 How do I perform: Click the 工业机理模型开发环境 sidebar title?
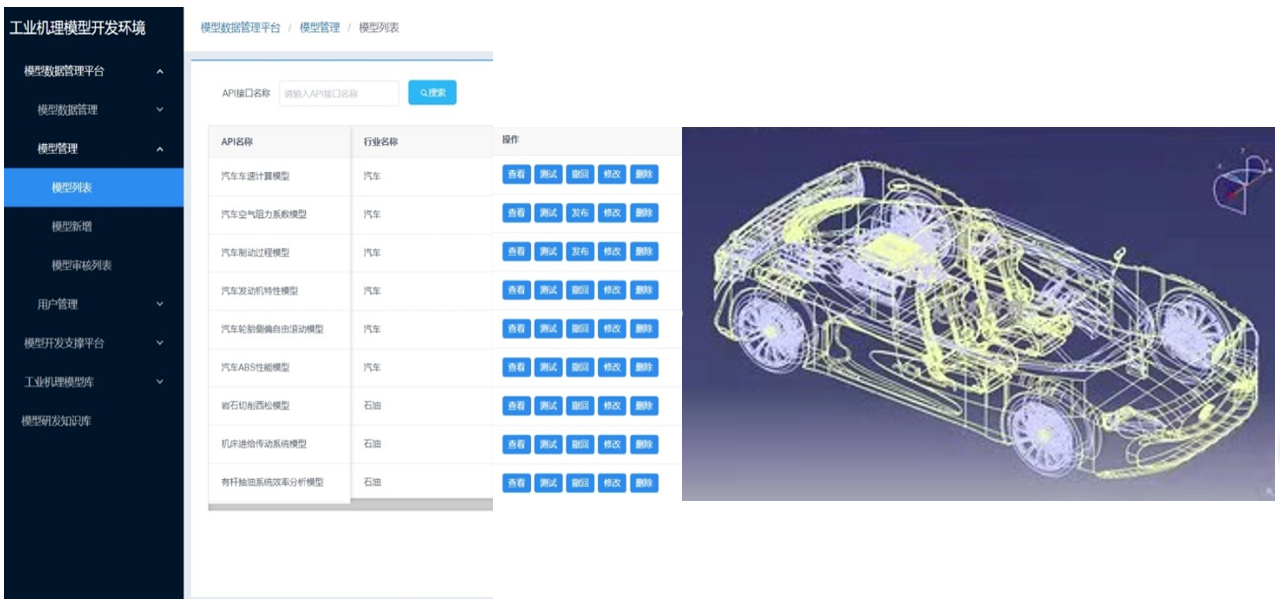click(x=77, y=28)
